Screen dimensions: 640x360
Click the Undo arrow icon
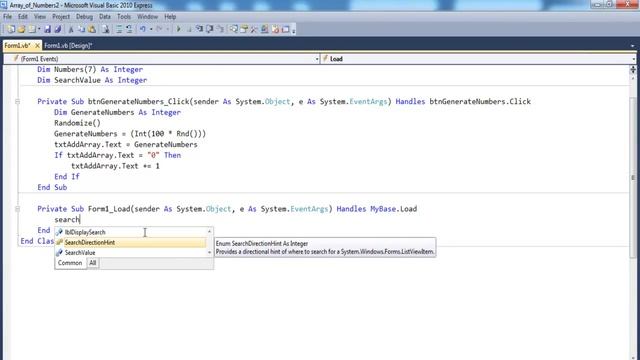142,29
